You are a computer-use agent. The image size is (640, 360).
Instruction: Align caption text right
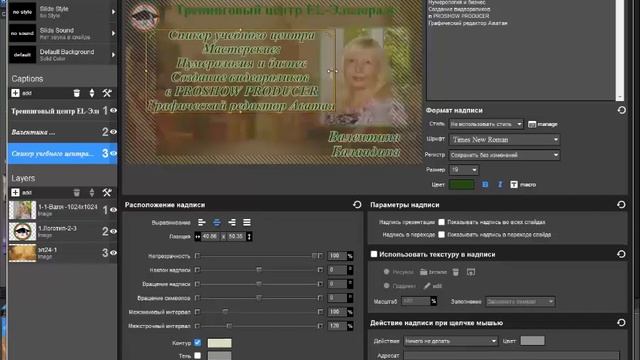tap(232, 222)
